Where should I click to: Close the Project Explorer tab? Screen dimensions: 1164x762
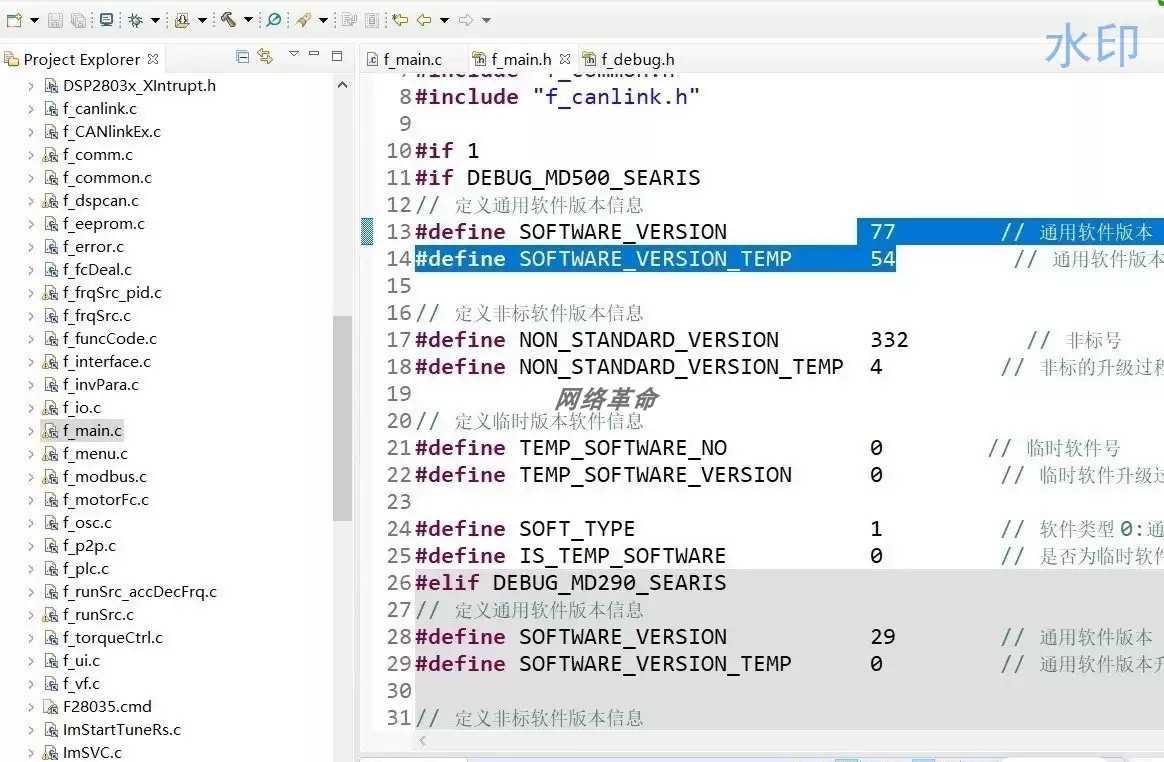[153, 59]
